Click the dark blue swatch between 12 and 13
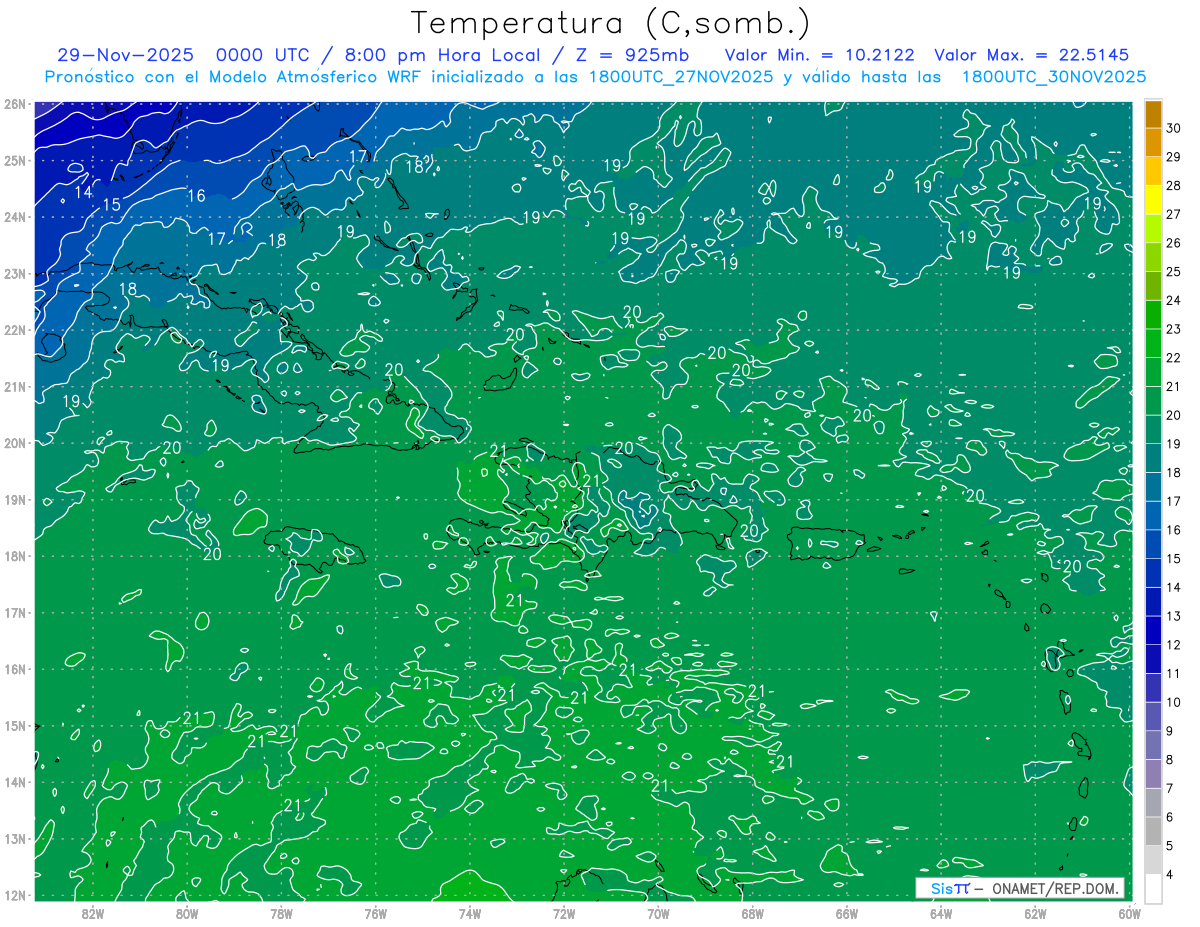 1153,630
